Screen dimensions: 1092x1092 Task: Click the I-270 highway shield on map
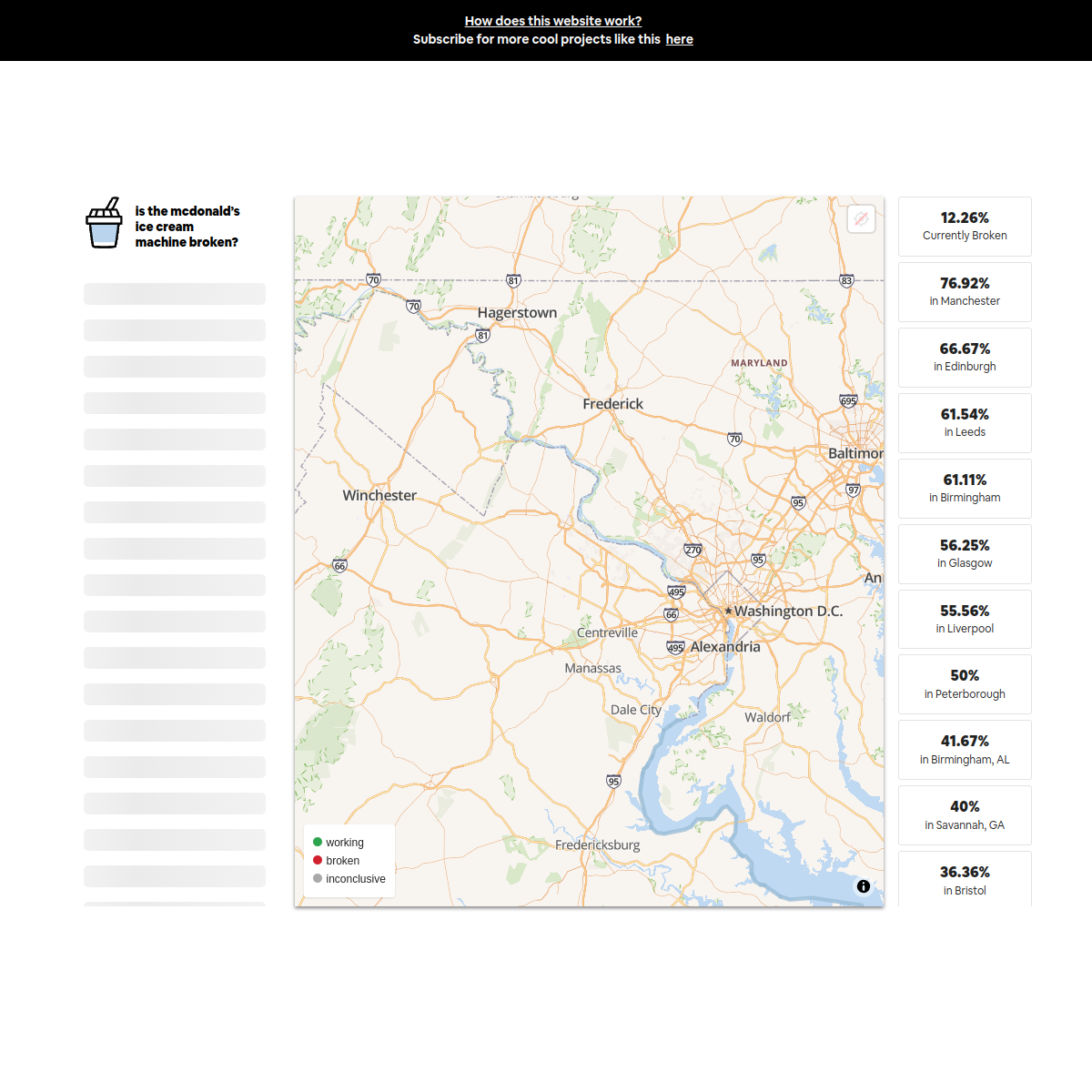[693, 550]
